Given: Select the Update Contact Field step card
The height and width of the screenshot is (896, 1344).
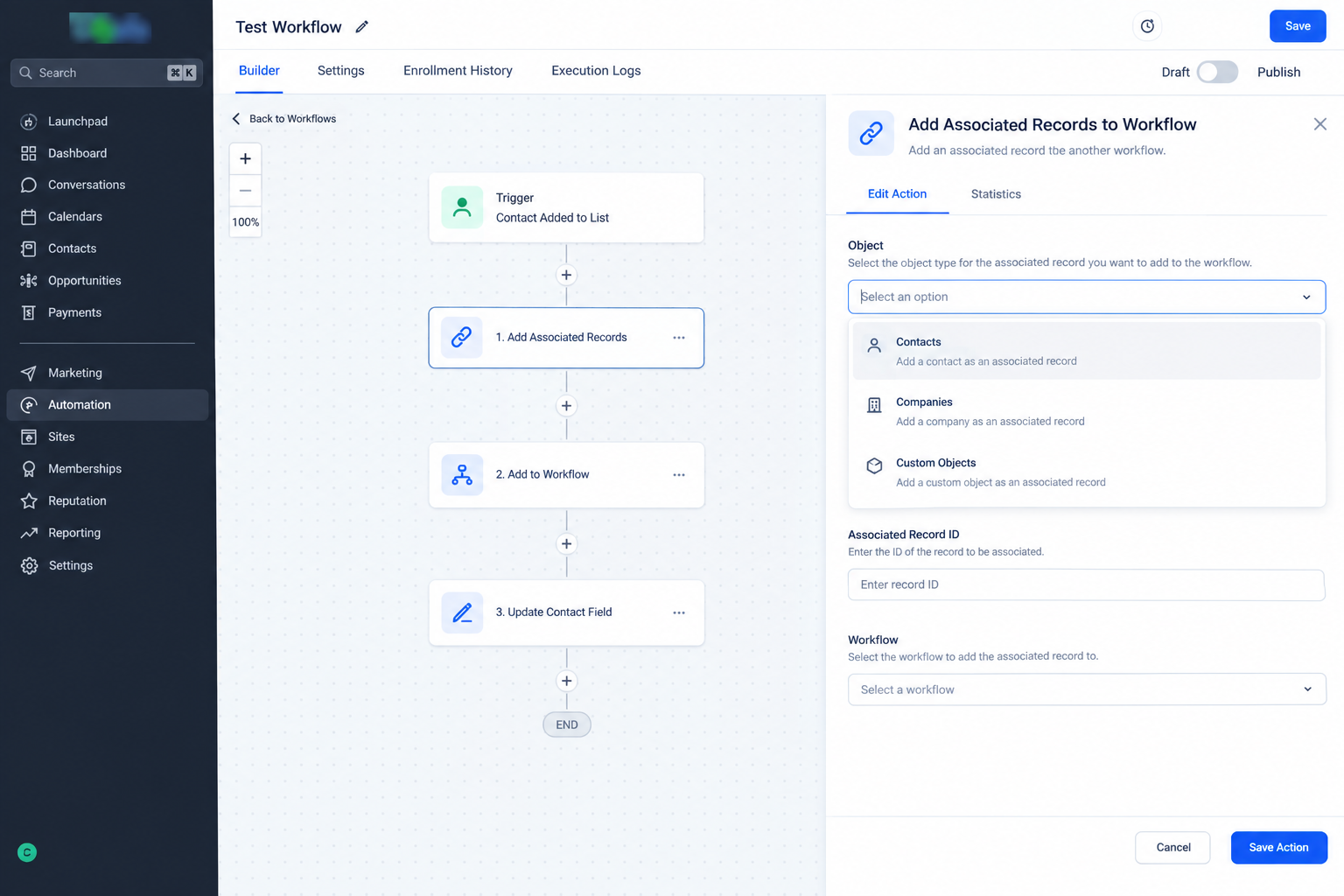Looking at the screenshot, I should click(x=566, y=612).
